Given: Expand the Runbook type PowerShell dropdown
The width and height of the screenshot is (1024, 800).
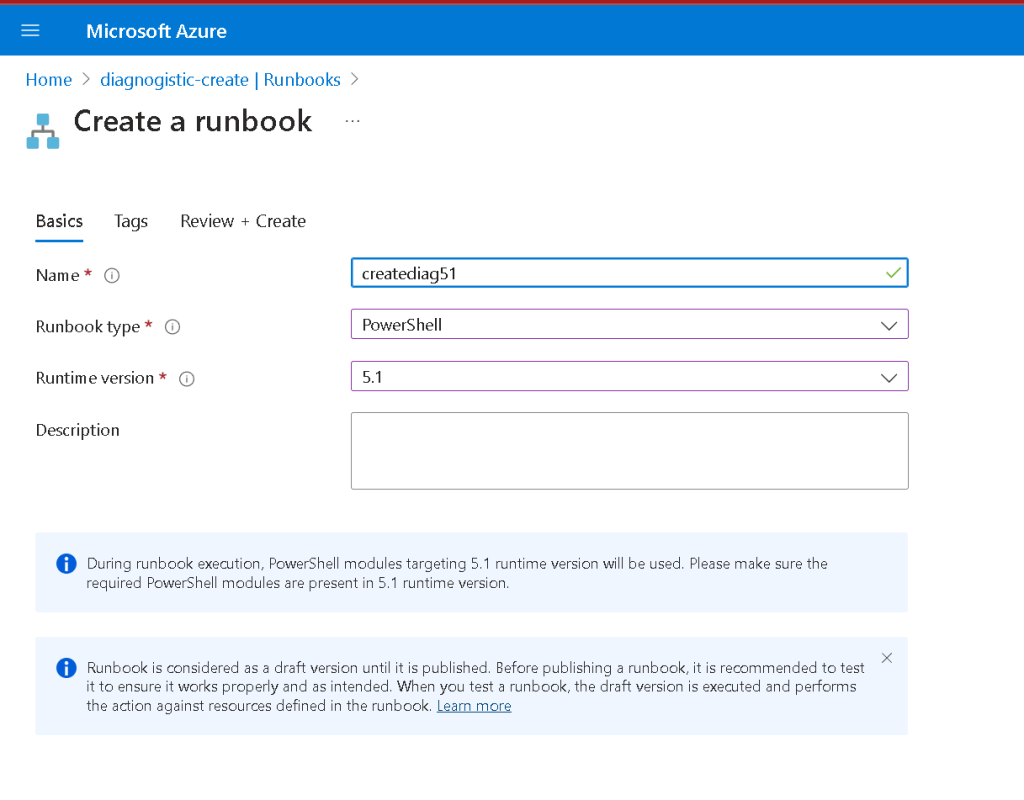Looking at the screenshot, I should click(x=630, y=324).
